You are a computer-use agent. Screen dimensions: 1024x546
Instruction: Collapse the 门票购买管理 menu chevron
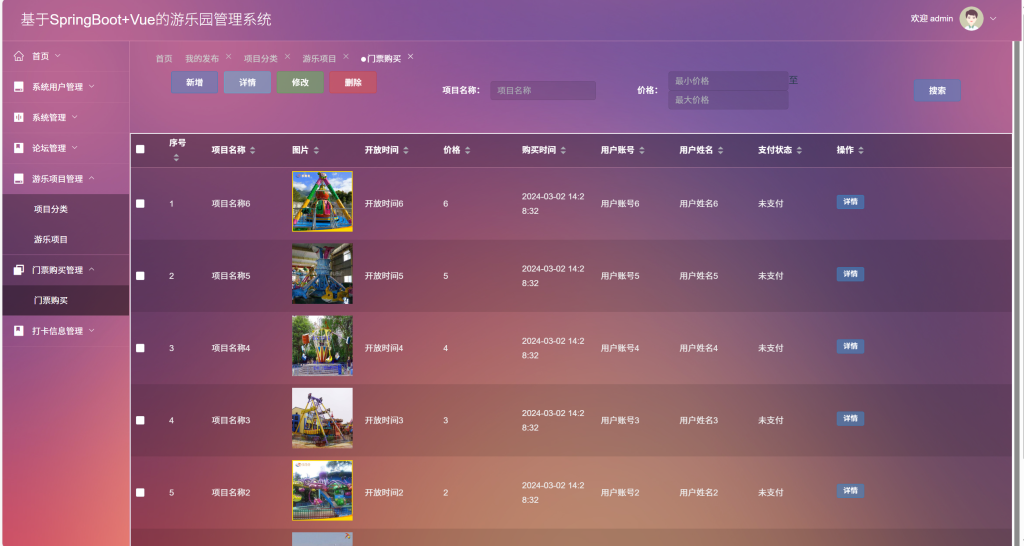[91, 269]
